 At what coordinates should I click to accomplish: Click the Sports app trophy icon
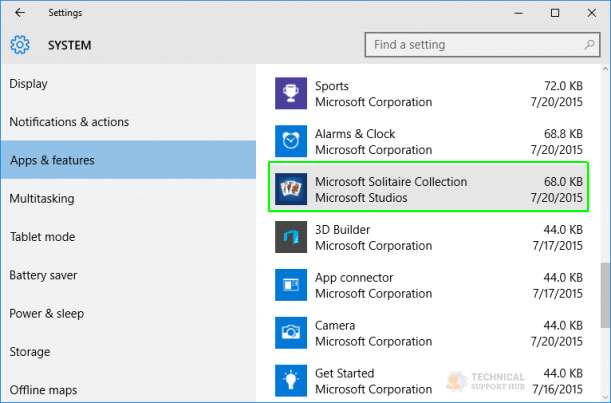pyautogui.click(x=291, y=93)
